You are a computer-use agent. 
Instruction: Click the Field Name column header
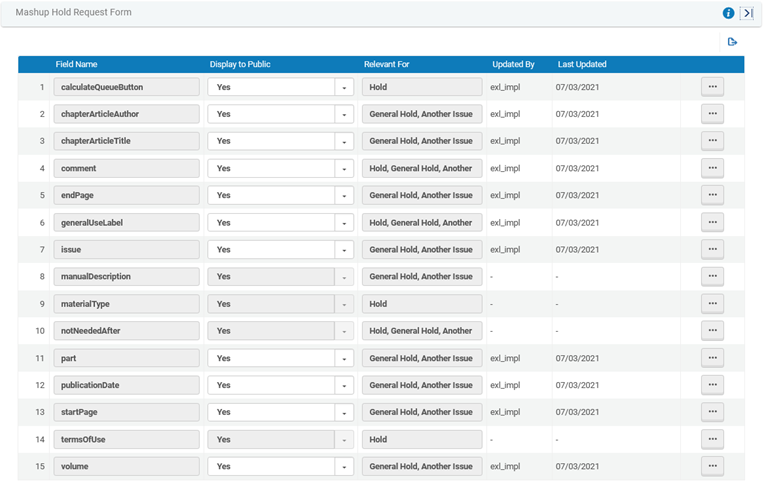[76, 64]
